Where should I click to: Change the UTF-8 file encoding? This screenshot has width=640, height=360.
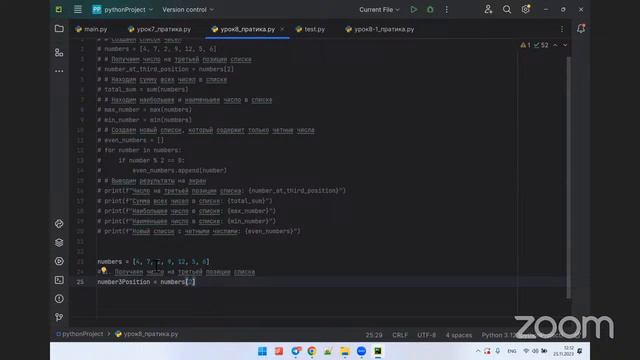pos(427,335)
